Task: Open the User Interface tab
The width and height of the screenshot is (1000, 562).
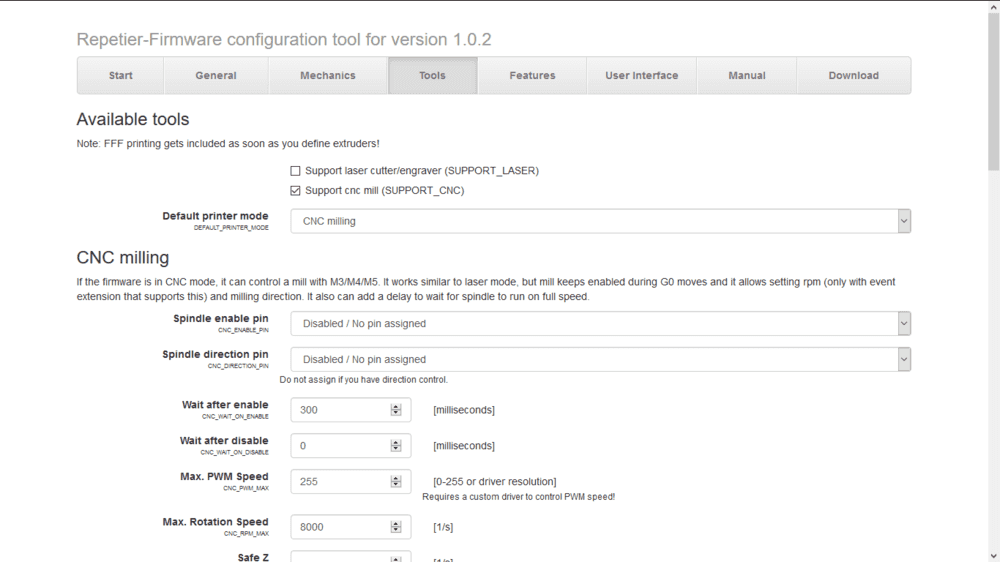Action: (641, 76)
